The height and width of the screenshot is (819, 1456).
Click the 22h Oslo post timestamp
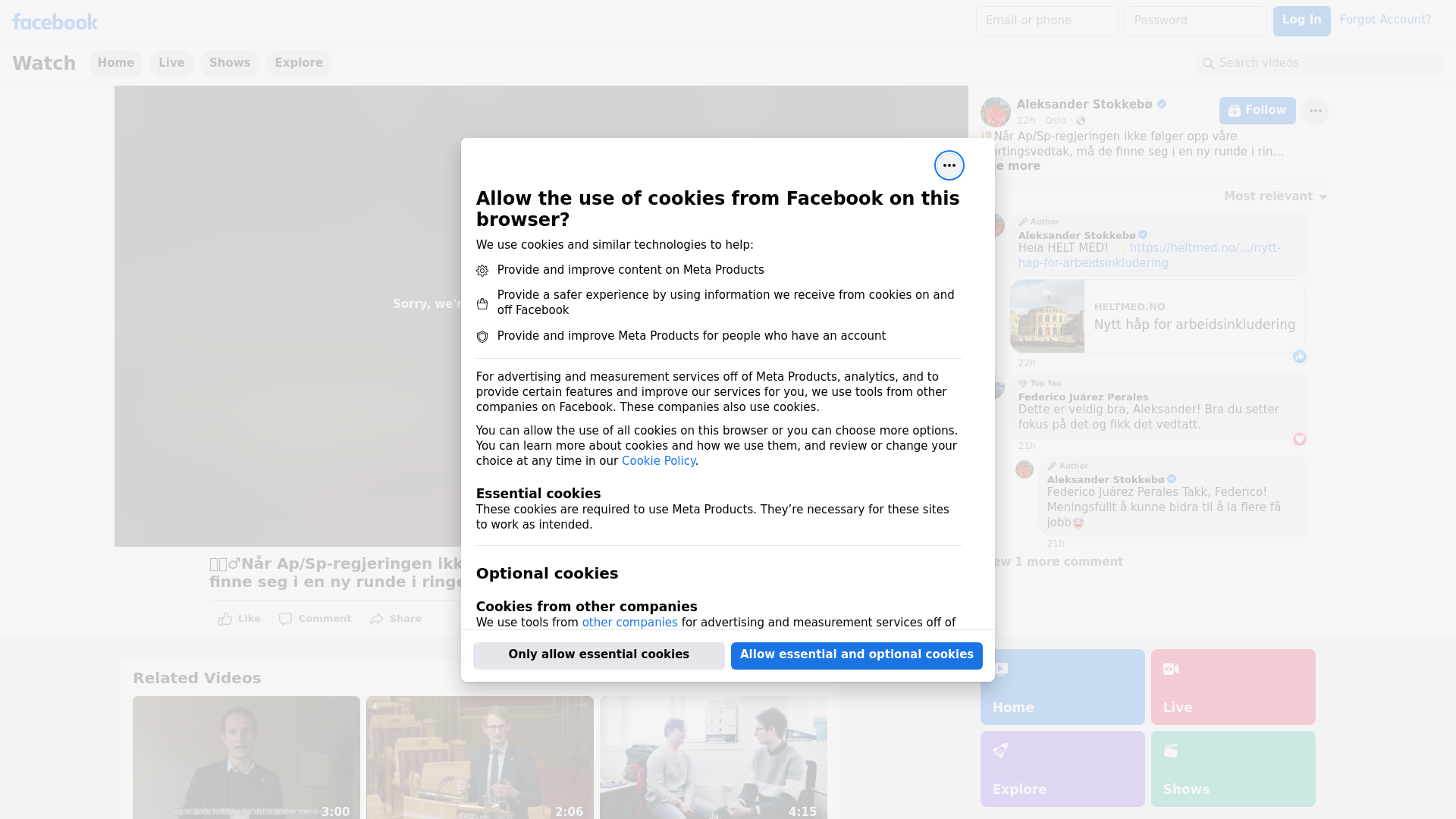(1026, 121)
